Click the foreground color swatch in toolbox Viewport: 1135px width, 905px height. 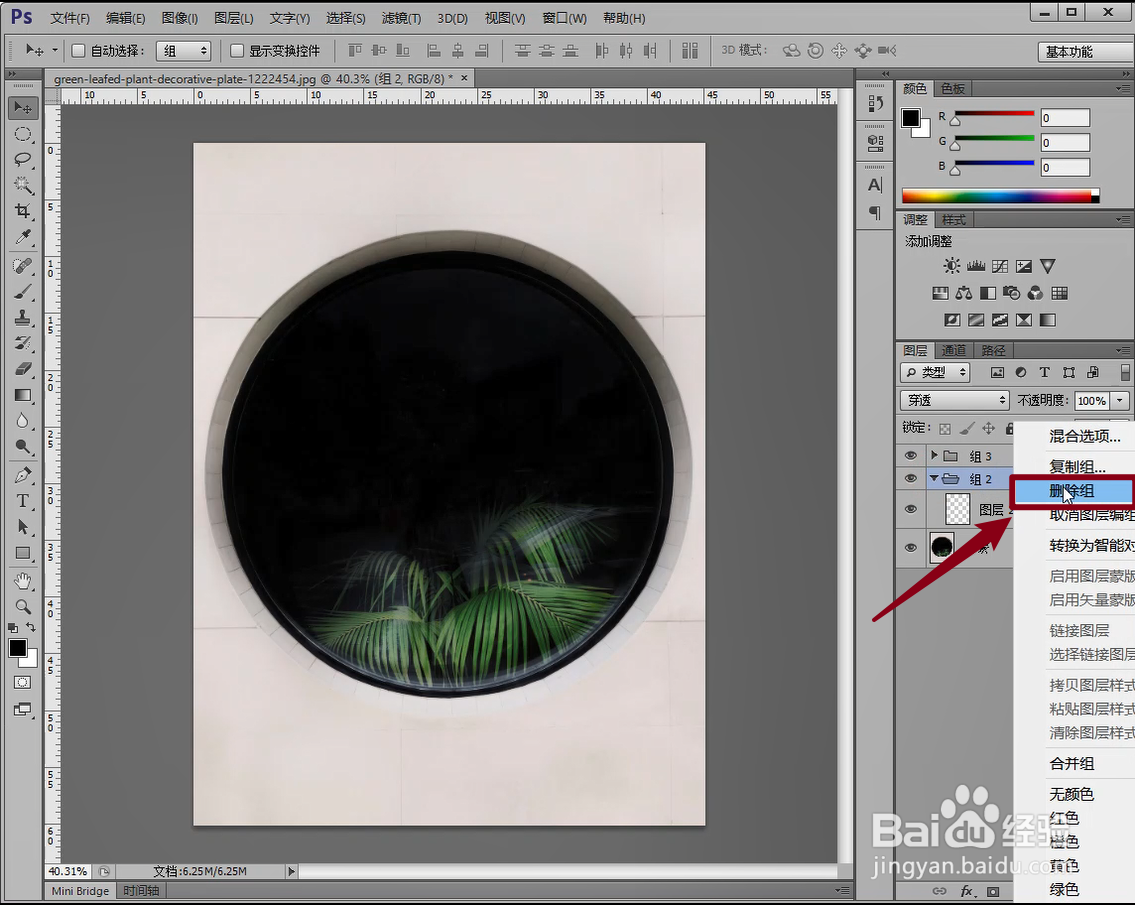tap(17, 648)
